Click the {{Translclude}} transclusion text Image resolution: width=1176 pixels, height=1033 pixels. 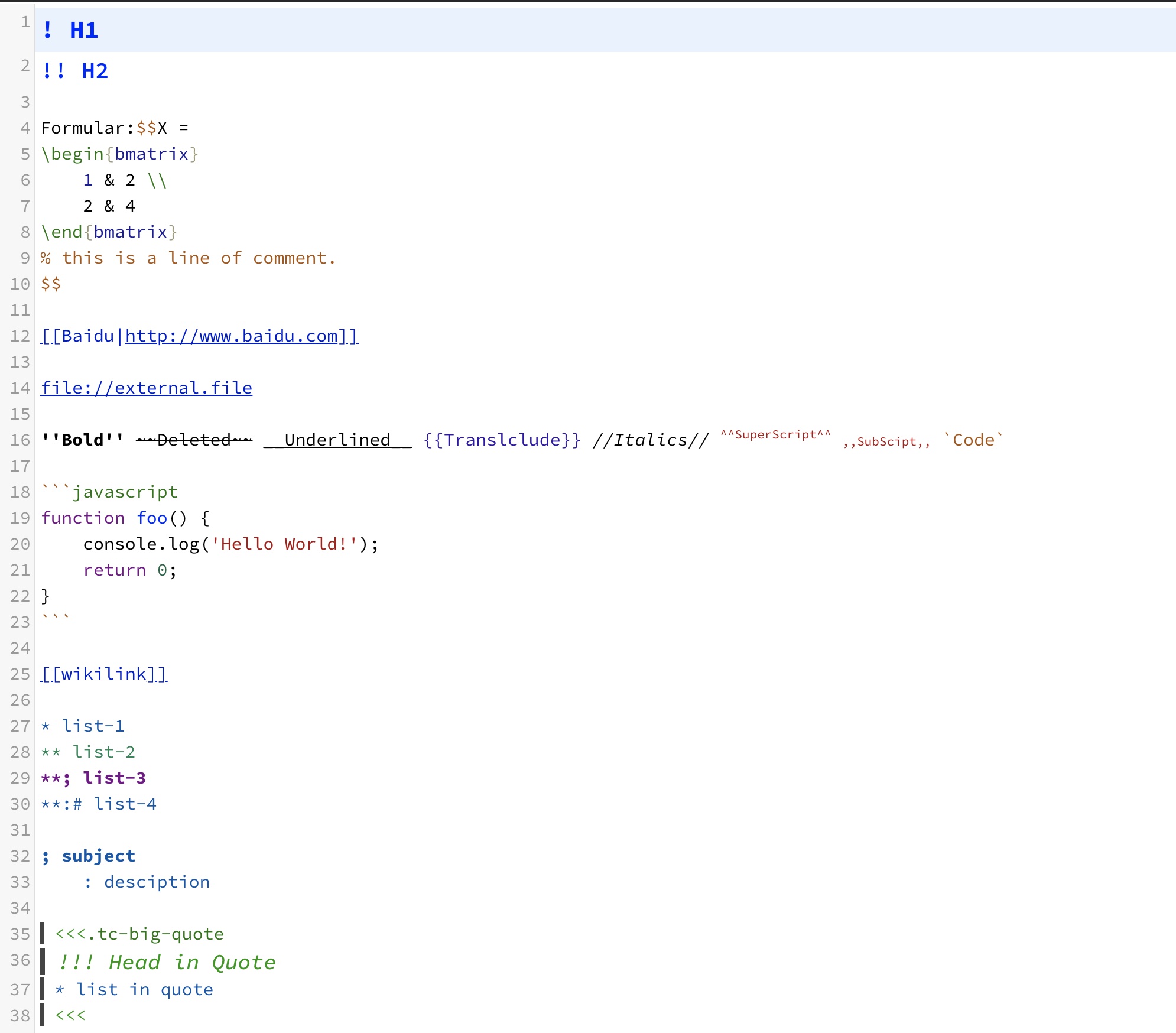(502, 440)
